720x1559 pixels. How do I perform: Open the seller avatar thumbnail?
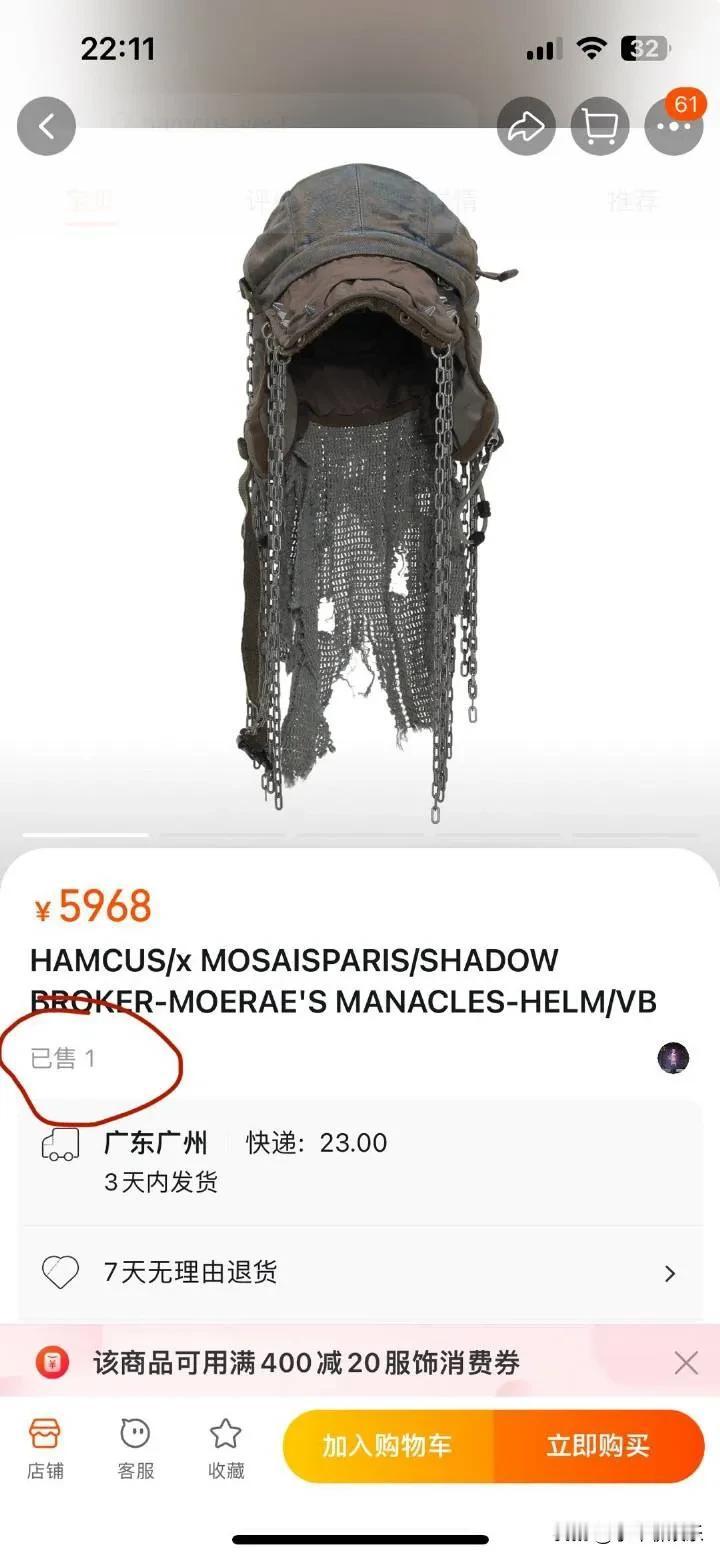click(673, 1057)
